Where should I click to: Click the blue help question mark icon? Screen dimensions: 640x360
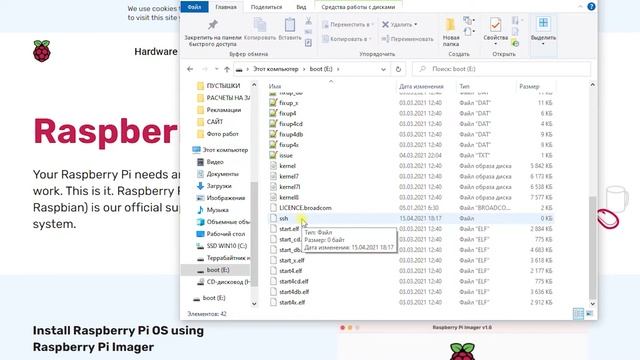591,7
